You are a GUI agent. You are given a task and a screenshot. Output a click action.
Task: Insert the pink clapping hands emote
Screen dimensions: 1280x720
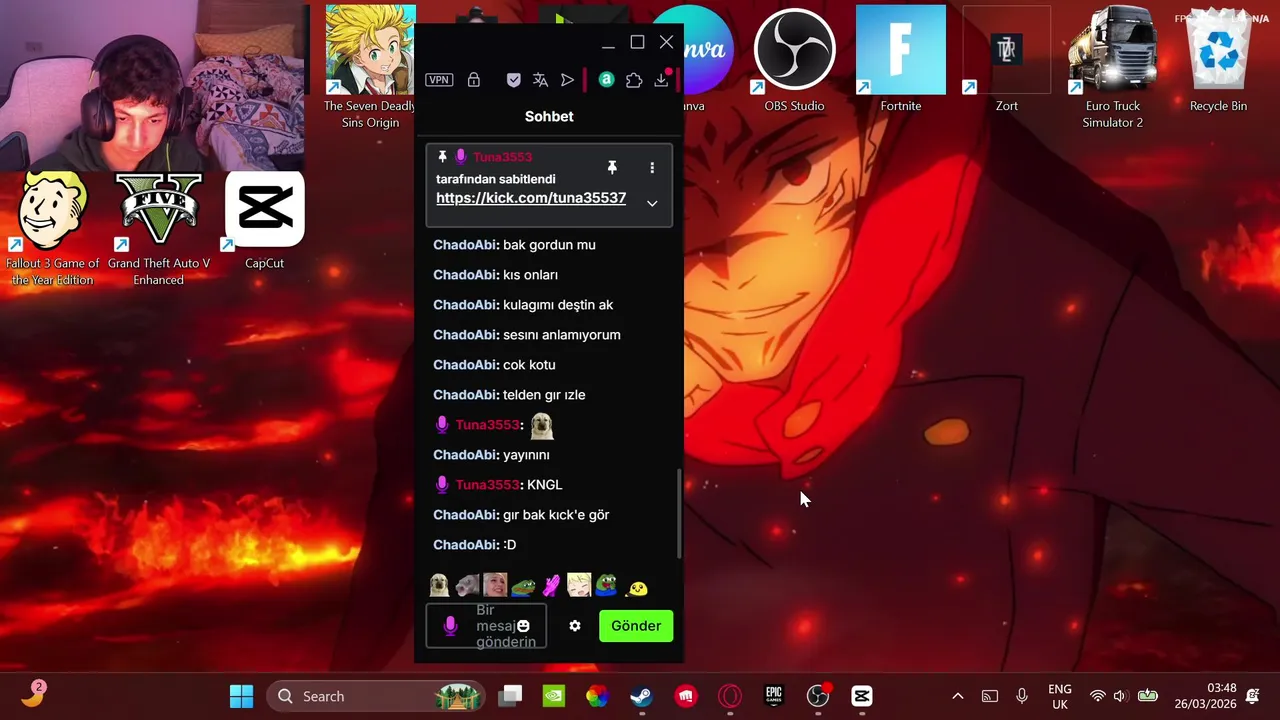tap(551, 585)
